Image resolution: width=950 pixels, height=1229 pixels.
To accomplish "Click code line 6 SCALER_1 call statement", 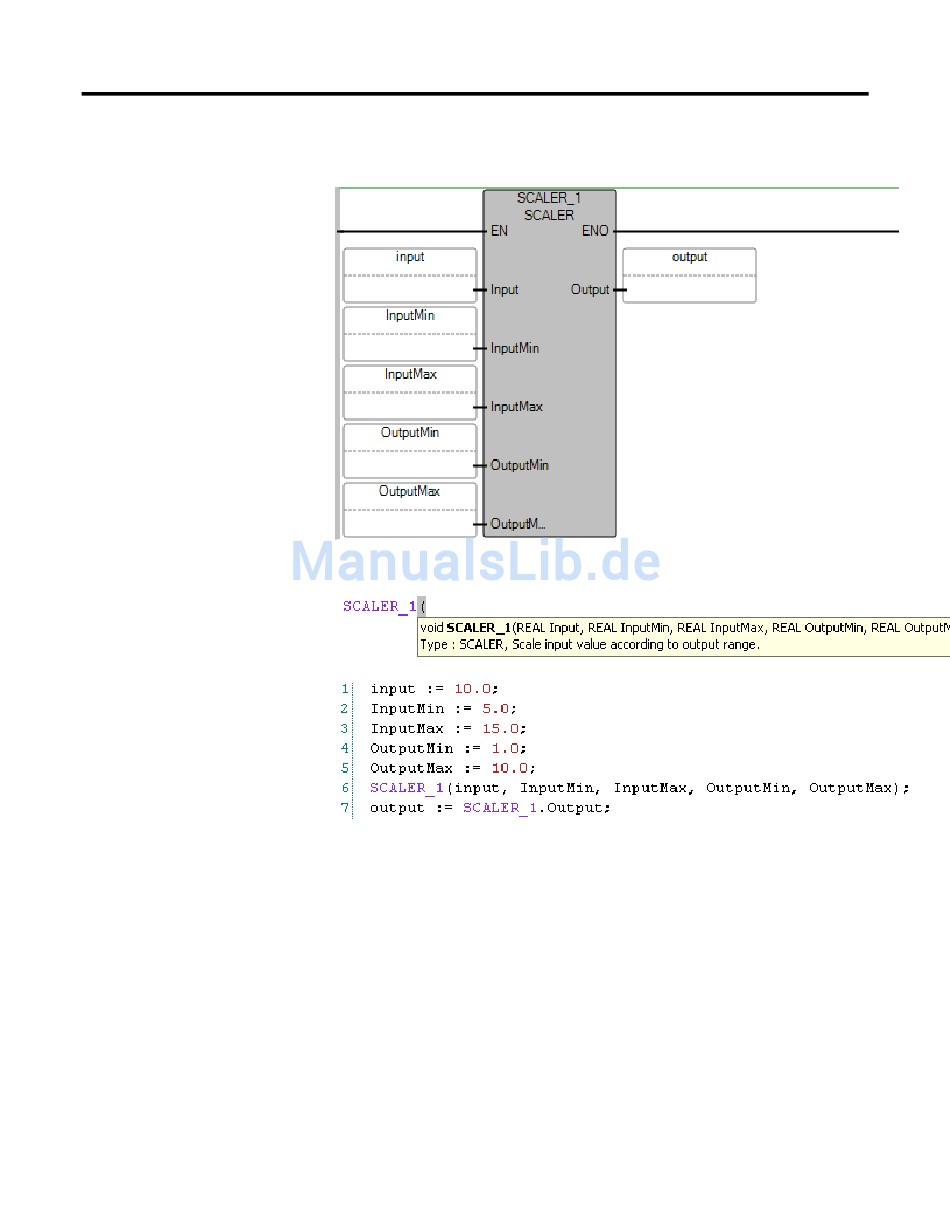I will [x=640, y=788].
